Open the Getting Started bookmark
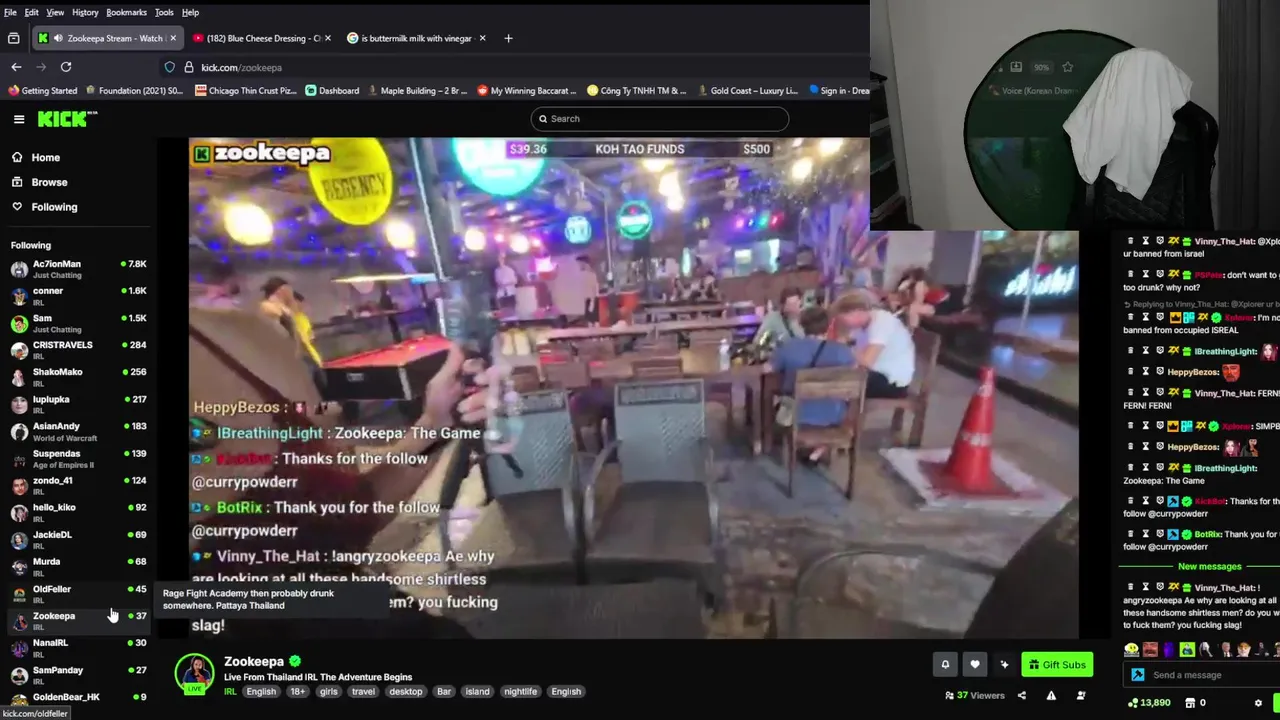The image size is (1280, 720). pos(42,90)
